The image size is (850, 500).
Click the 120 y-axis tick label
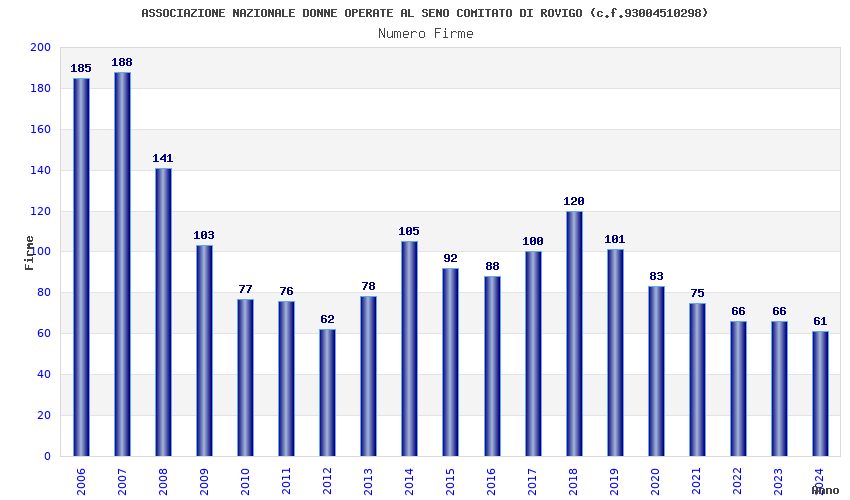pyautogui.click(x=40, y=211)
